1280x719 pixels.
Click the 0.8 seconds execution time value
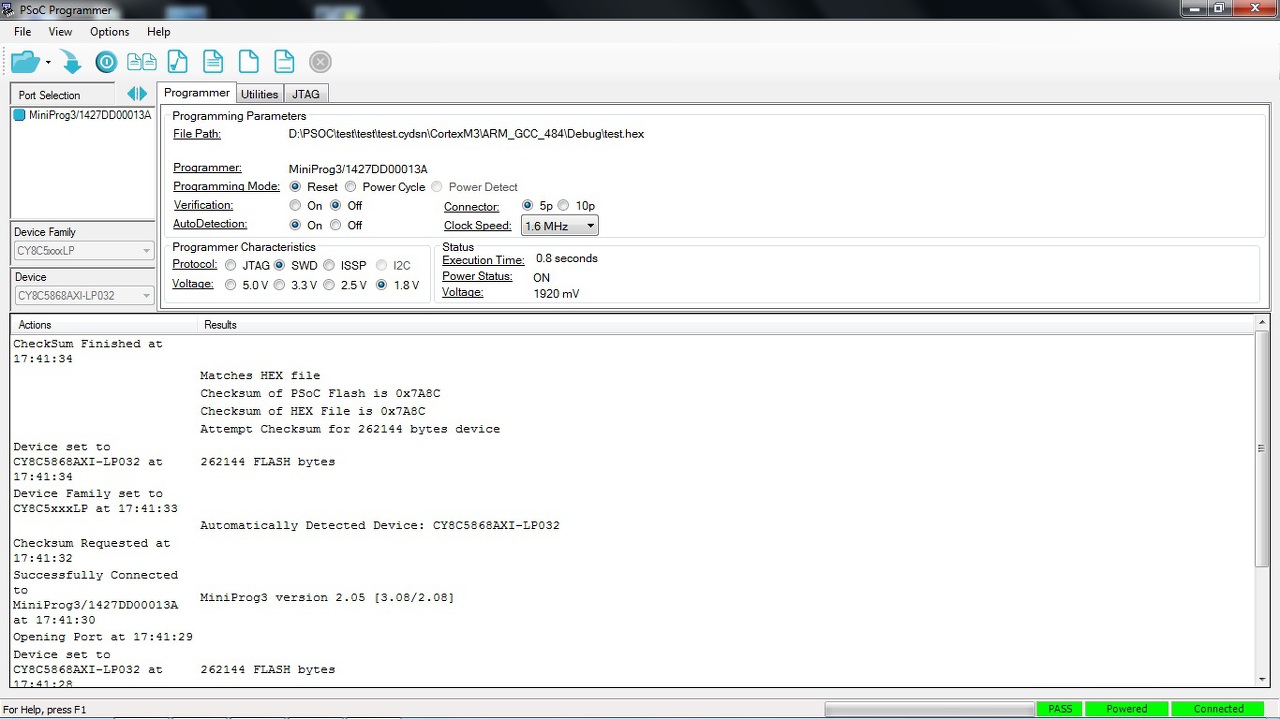[x=566, y=258]
